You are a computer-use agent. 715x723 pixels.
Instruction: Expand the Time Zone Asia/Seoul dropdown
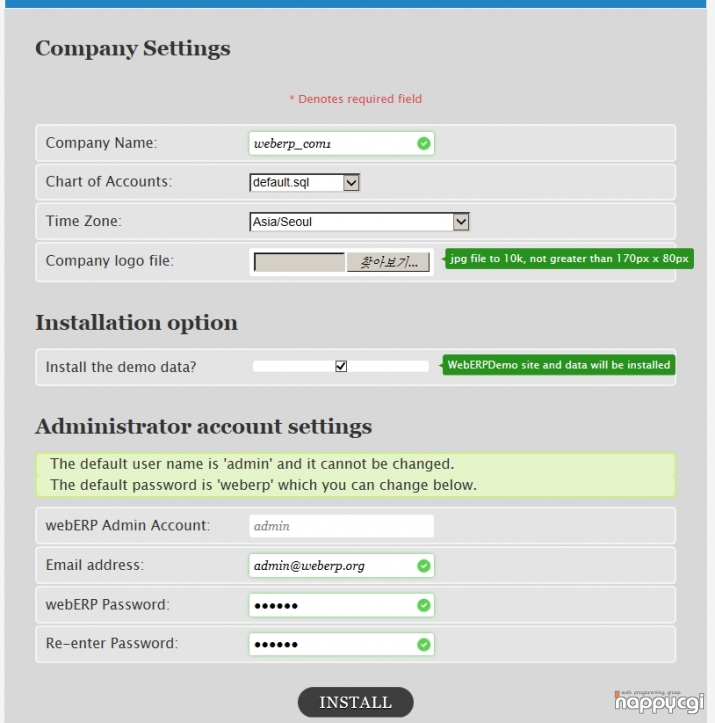coord(359,222)
